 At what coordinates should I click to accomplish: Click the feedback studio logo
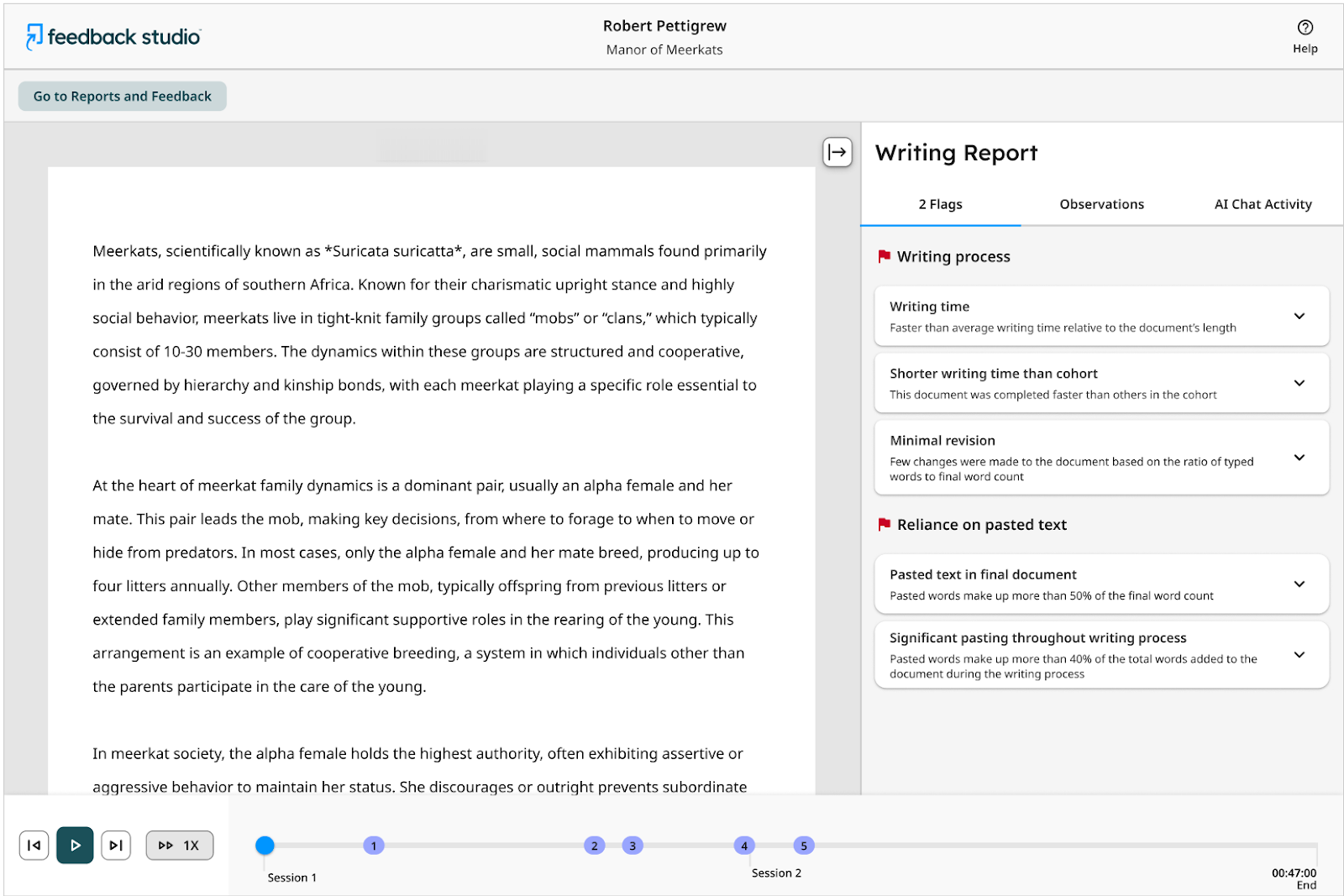pyautogui.click(x=113, y=37)
